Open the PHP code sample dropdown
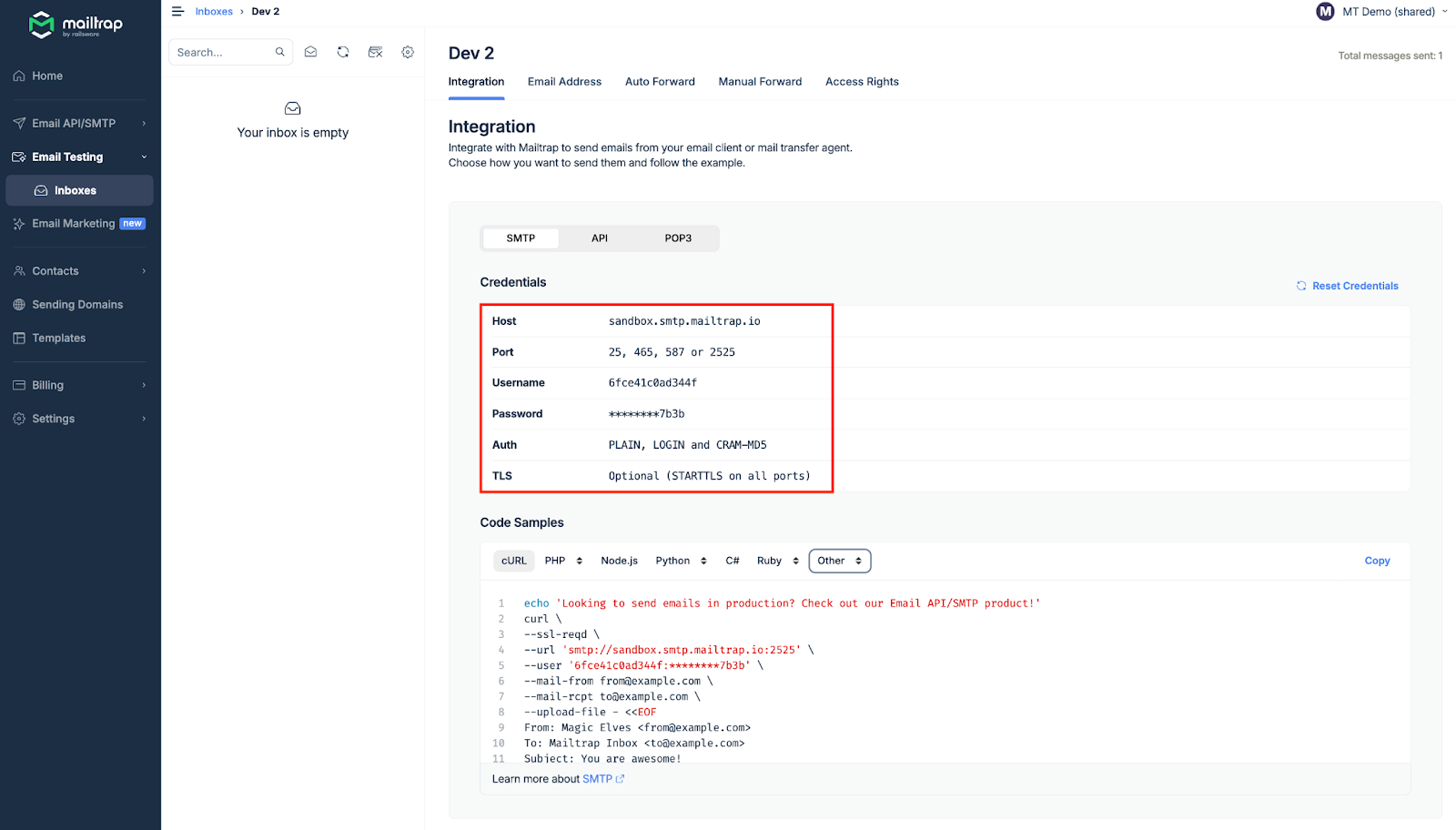Image resolution: width=1456 pixels, height=830 pixels. point(563,561)
